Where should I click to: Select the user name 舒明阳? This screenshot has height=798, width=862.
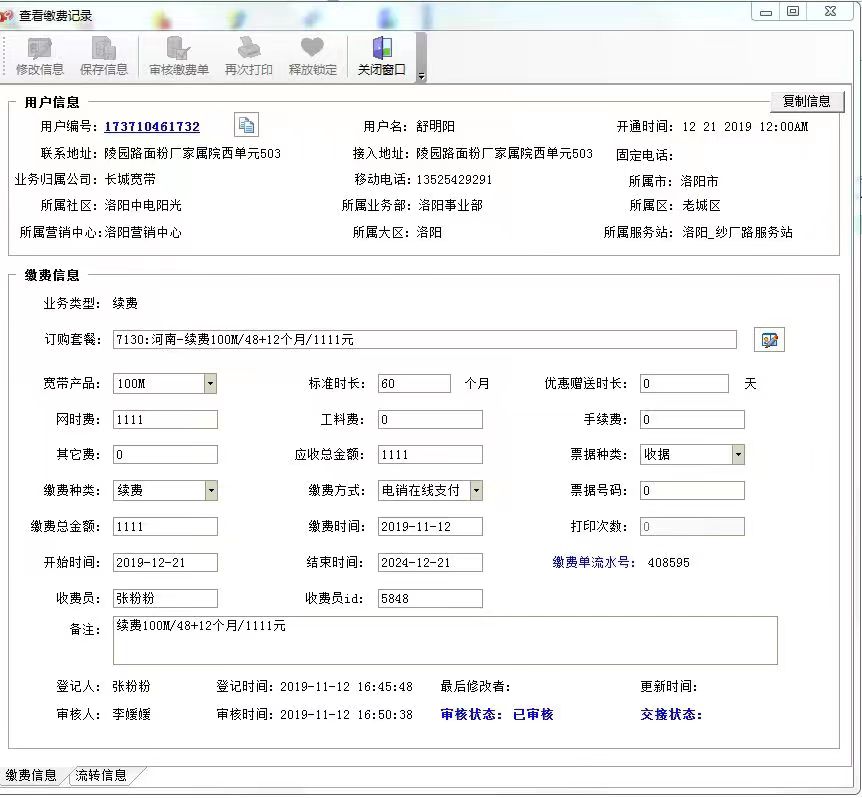(x=435, y=126)
